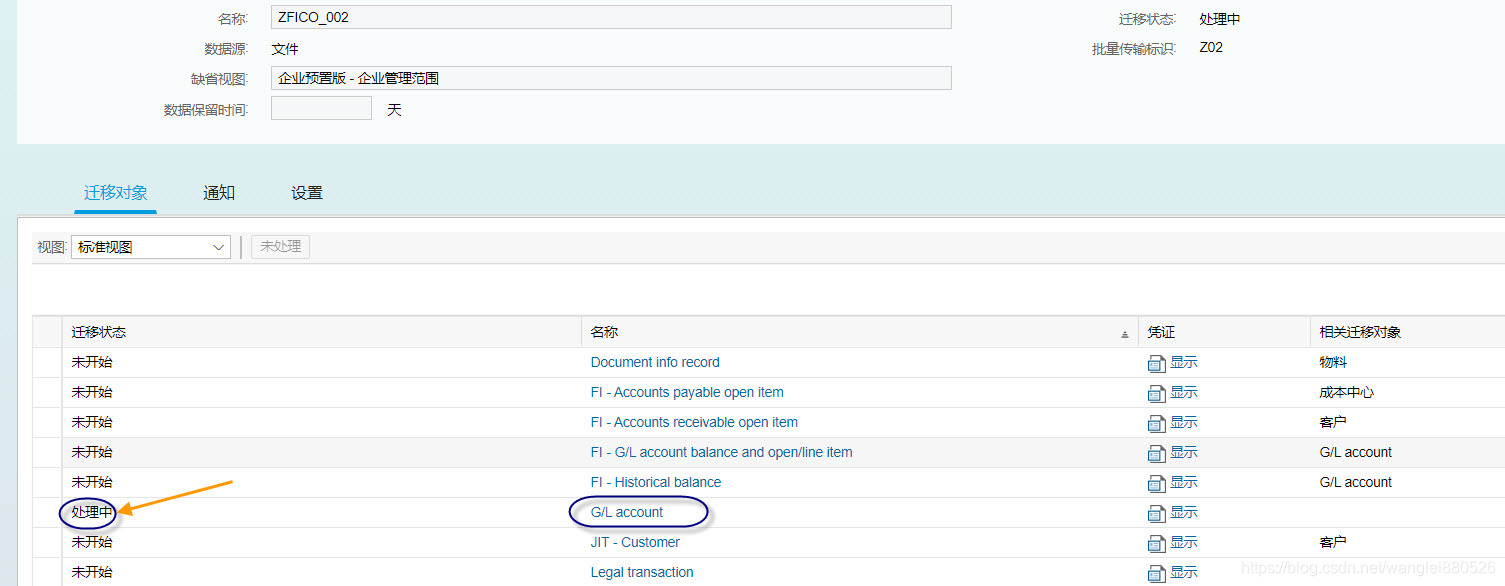1505x586 pixels.
Task: Click 显示 link in Document info record row
Action: [x=1184, y=362]
